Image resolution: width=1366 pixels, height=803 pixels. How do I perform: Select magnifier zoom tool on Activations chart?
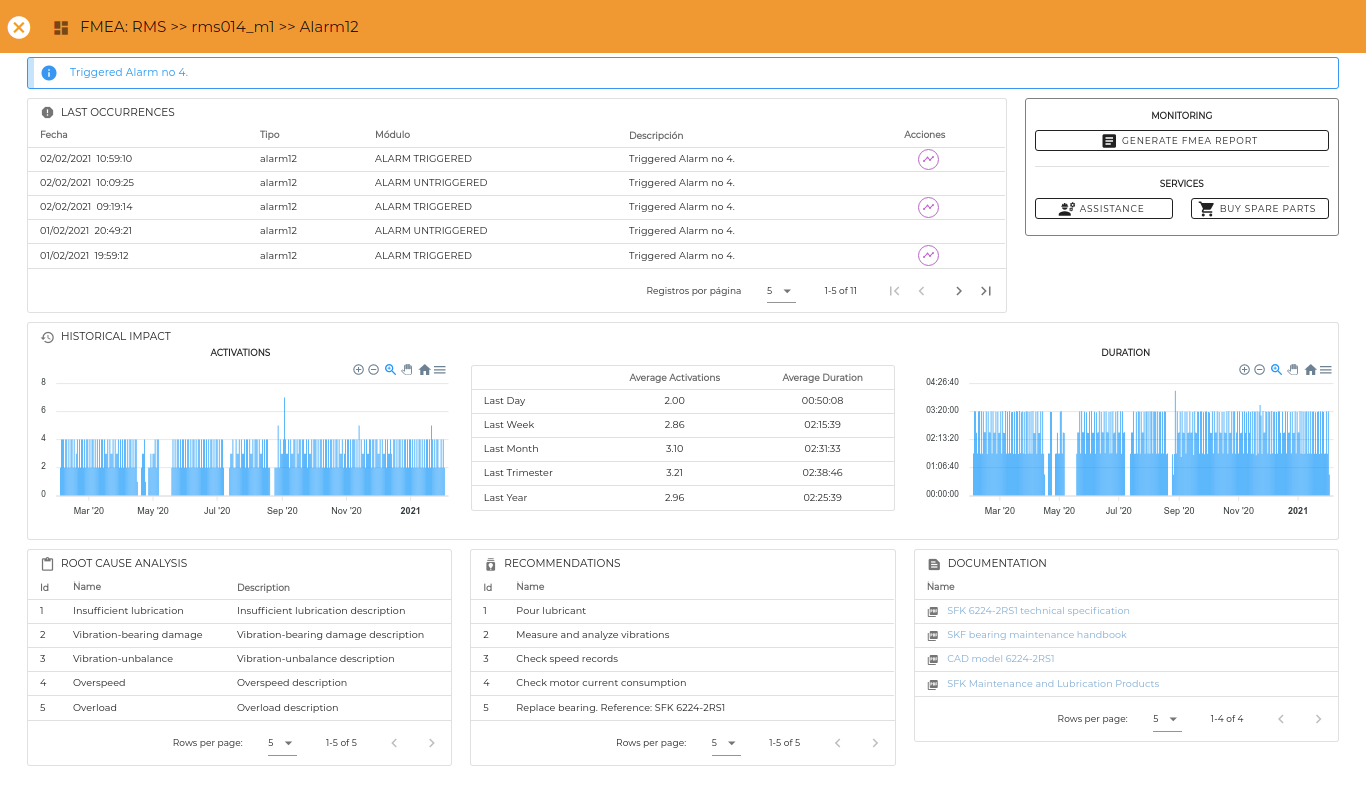pos(390,369)
